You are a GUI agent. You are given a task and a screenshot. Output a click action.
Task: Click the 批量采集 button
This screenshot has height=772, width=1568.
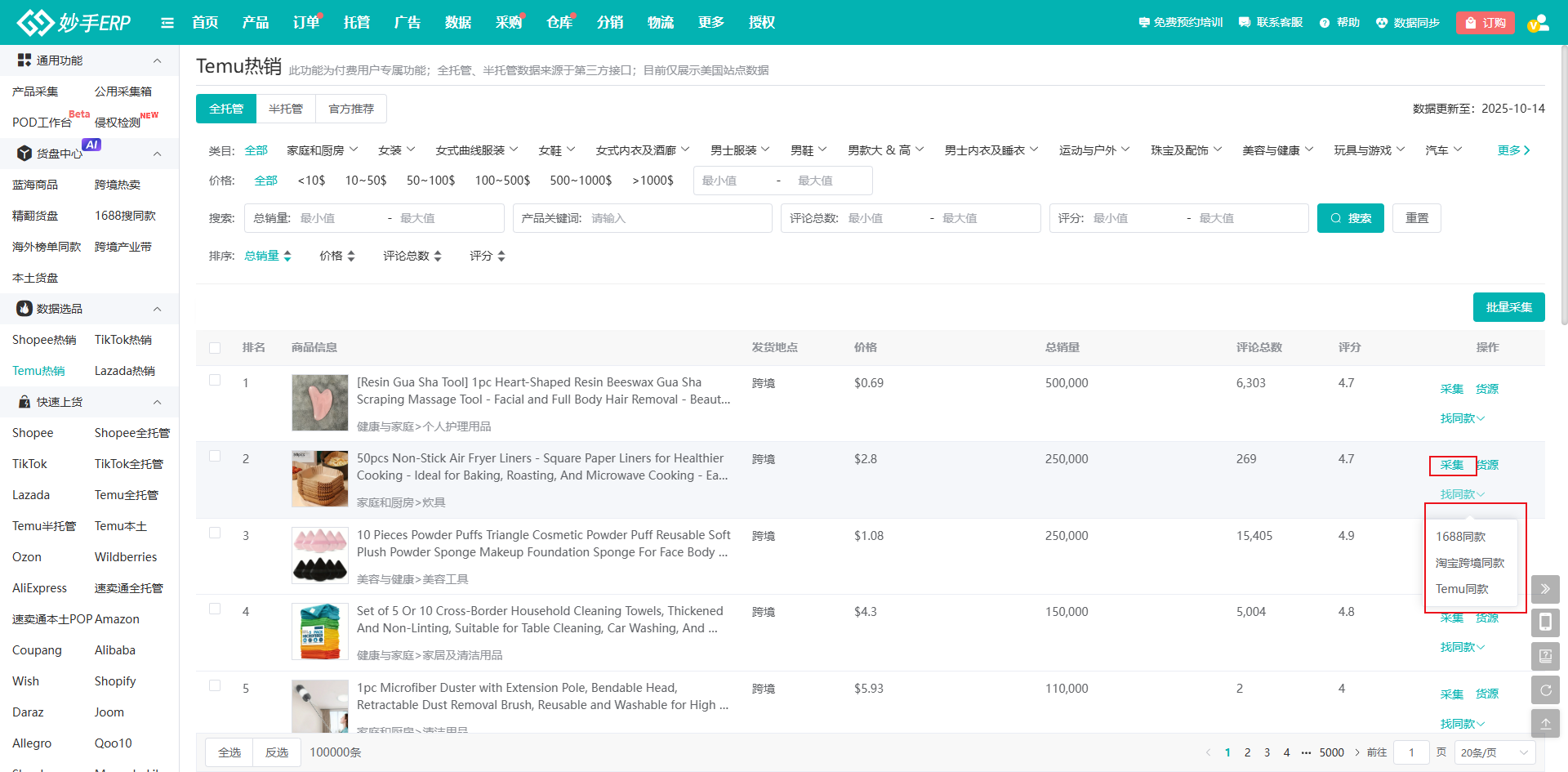pos(1508,307)
